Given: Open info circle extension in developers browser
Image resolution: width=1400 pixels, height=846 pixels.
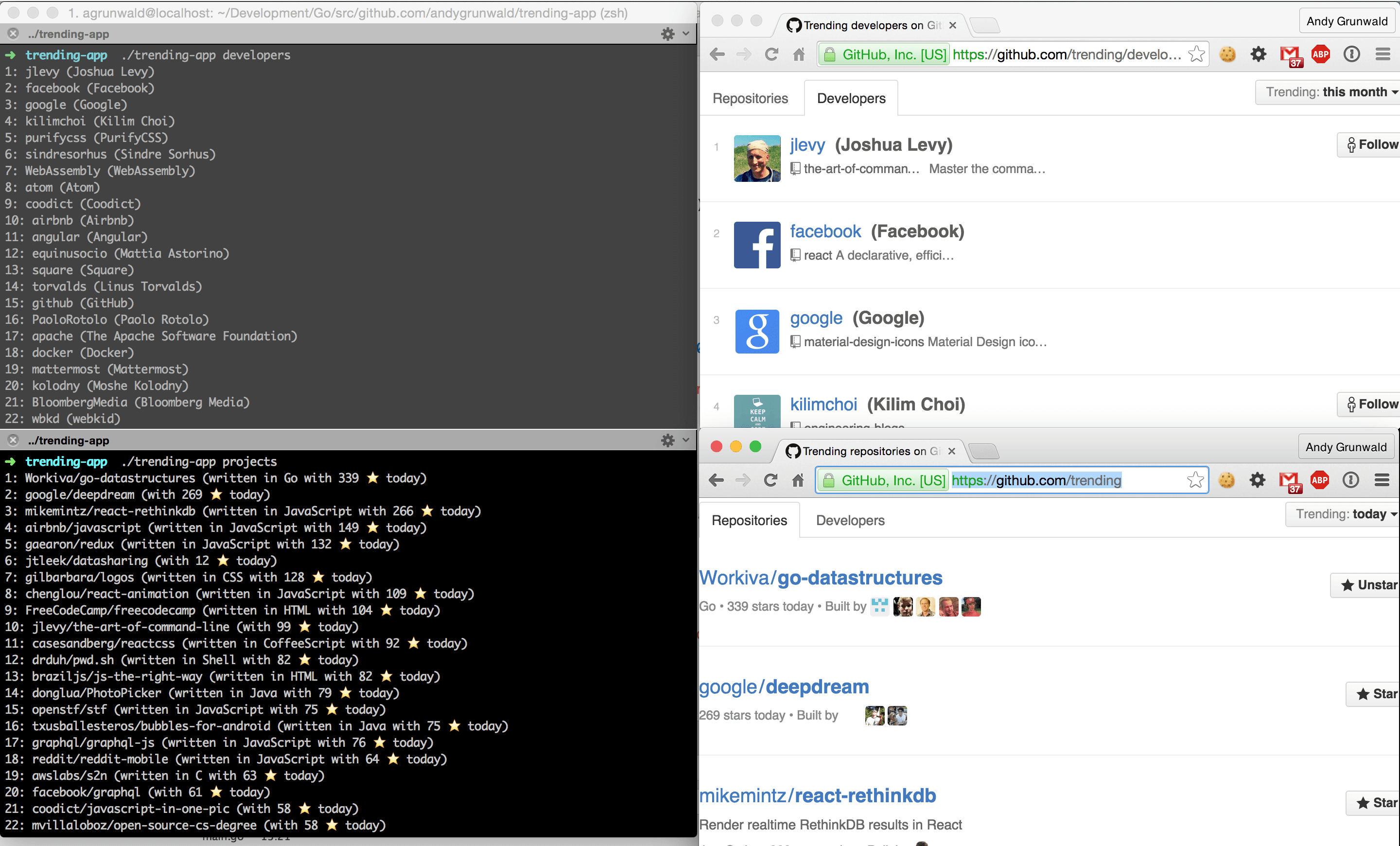Looking at the screenshot, I should point(1352,54).
